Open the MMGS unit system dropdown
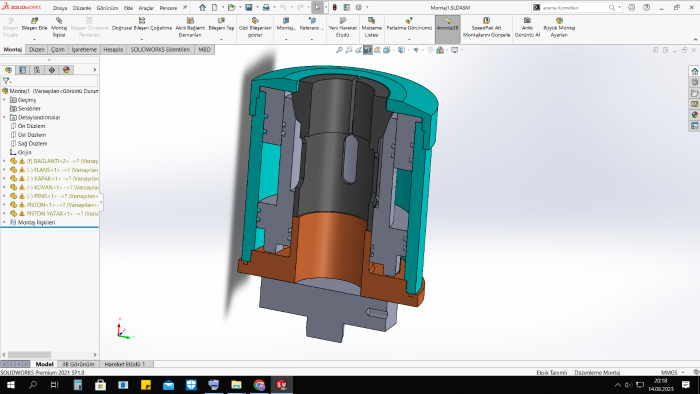Image resolution: width=700 pixels, height=394 pixels. pos(672,372)
